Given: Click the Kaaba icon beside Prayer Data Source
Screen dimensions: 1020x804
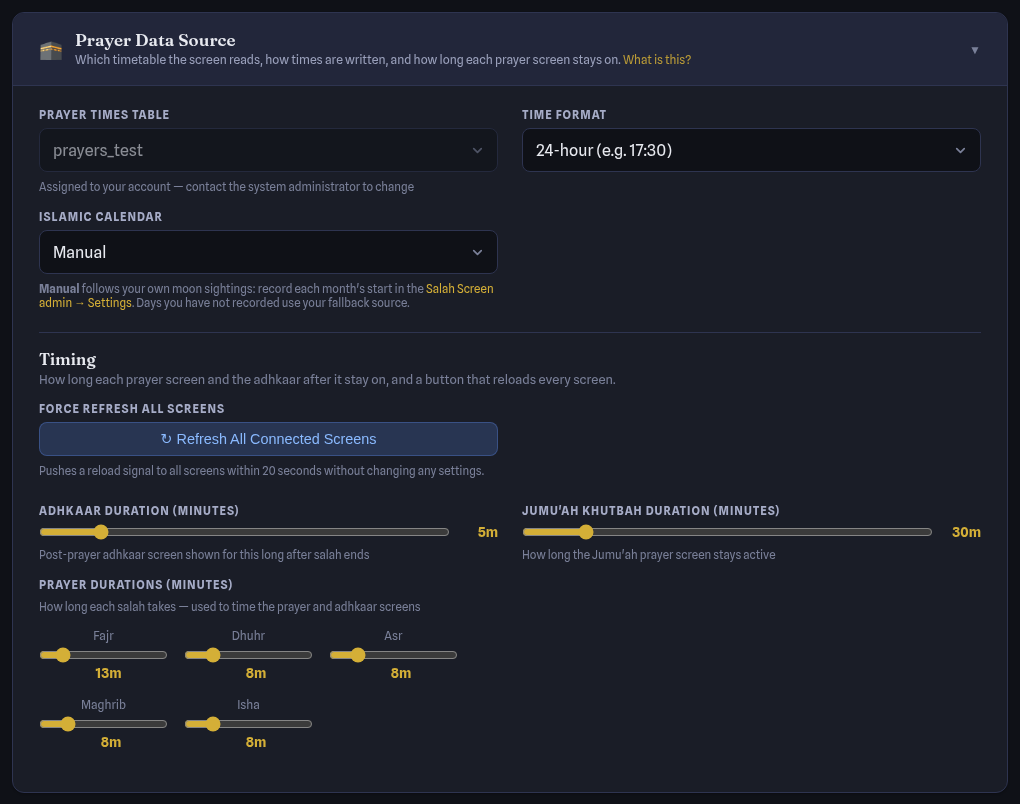Looking at the screenshot, I should (51, 50).
